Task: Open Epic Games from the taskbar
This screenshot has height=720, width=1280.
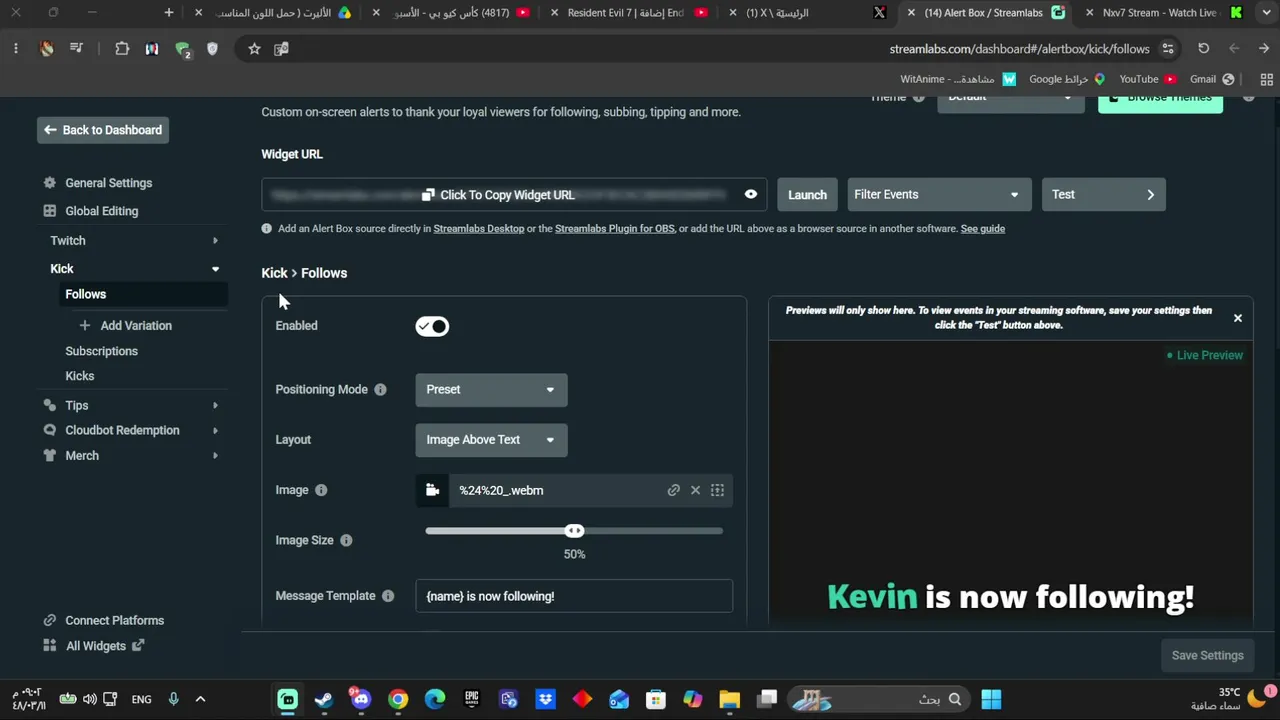Action: 472,699
